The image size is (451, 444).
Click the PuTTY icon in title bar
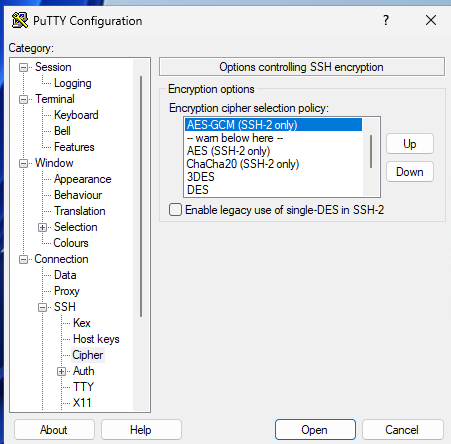coord(20,20)
